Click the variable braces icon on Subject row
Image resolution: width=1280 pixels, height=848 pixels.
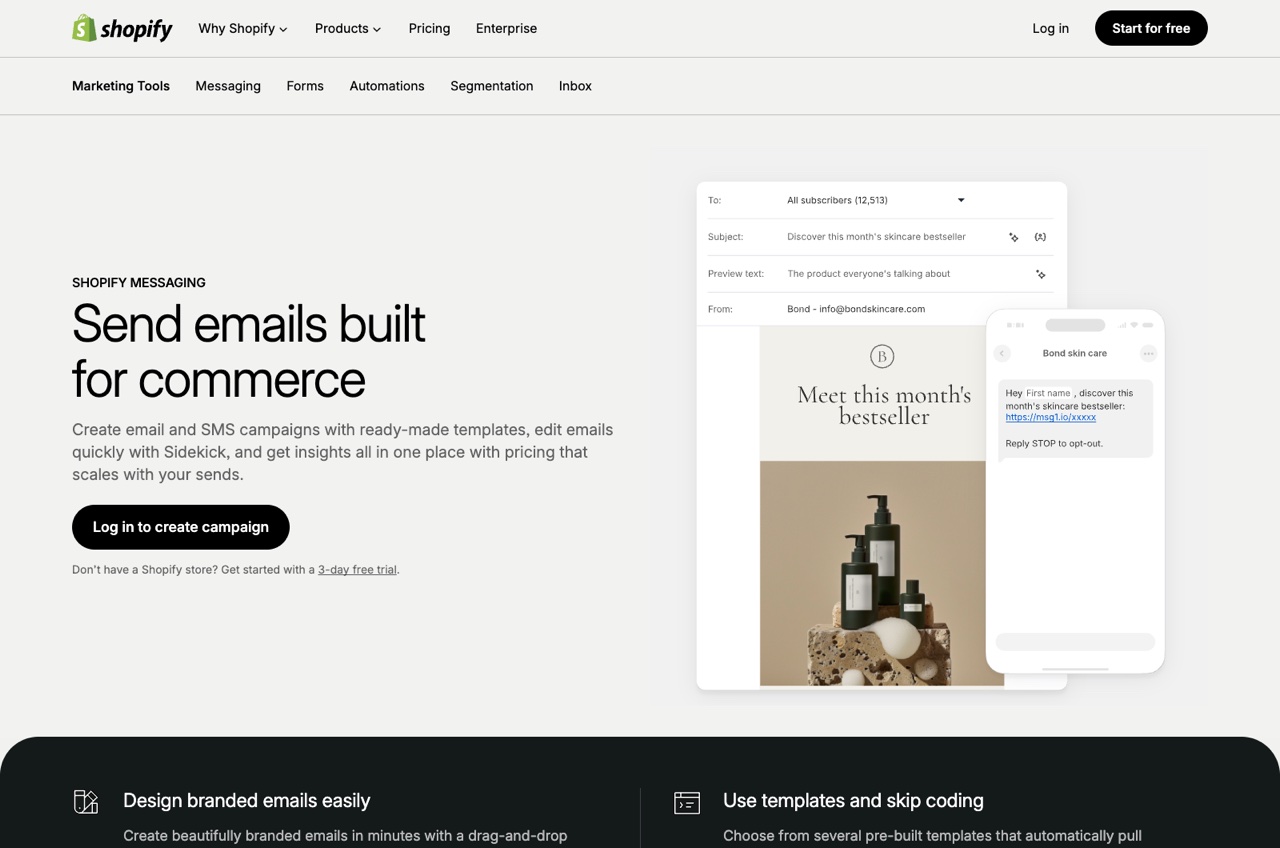[x=1040, y=237]
